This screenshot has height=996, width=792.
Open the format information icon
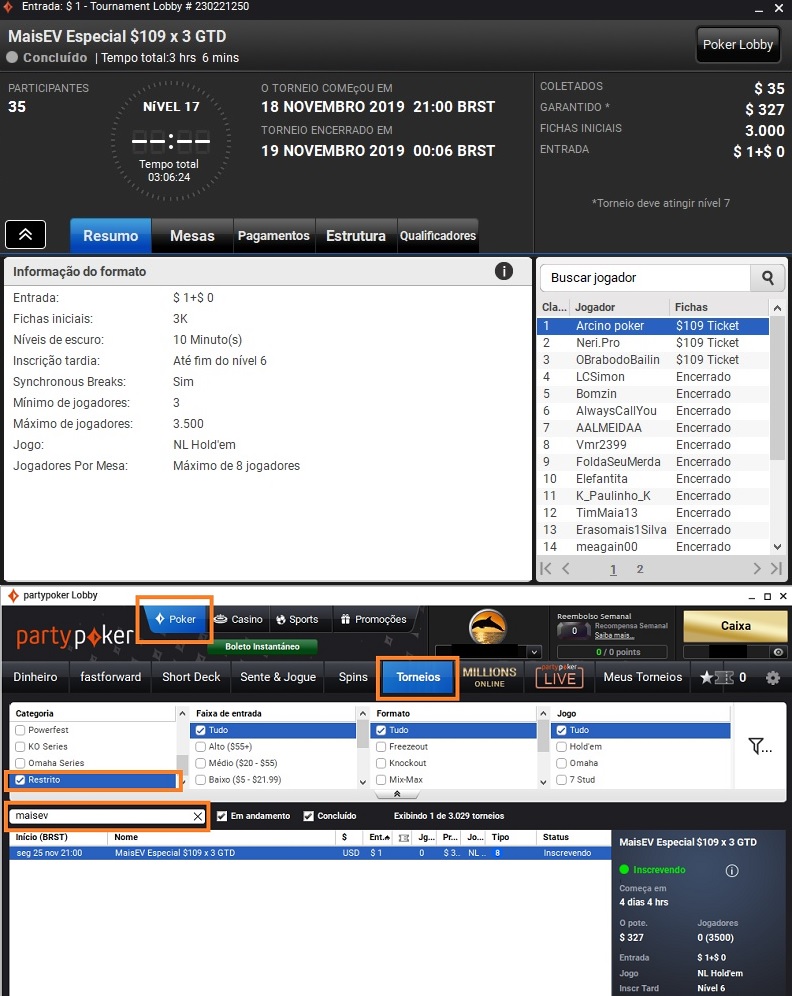(x=504, y=271)
